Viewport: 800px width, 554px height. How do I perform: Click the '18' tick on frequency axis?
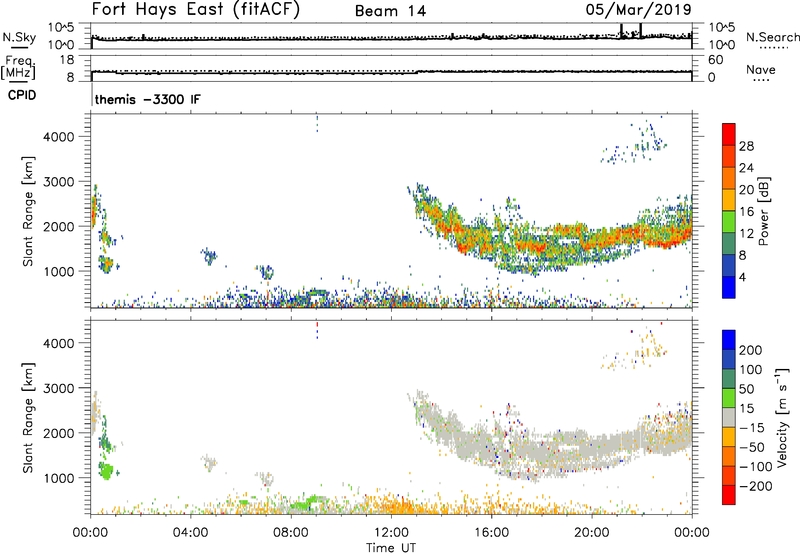(x=67, y=60)
